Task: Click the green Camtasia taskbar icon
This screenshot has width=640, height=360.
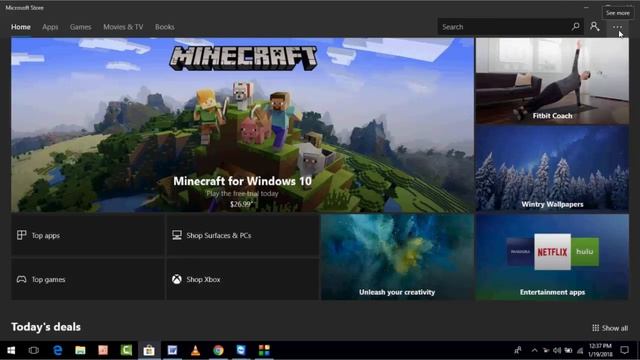Action: pos(126,350)
